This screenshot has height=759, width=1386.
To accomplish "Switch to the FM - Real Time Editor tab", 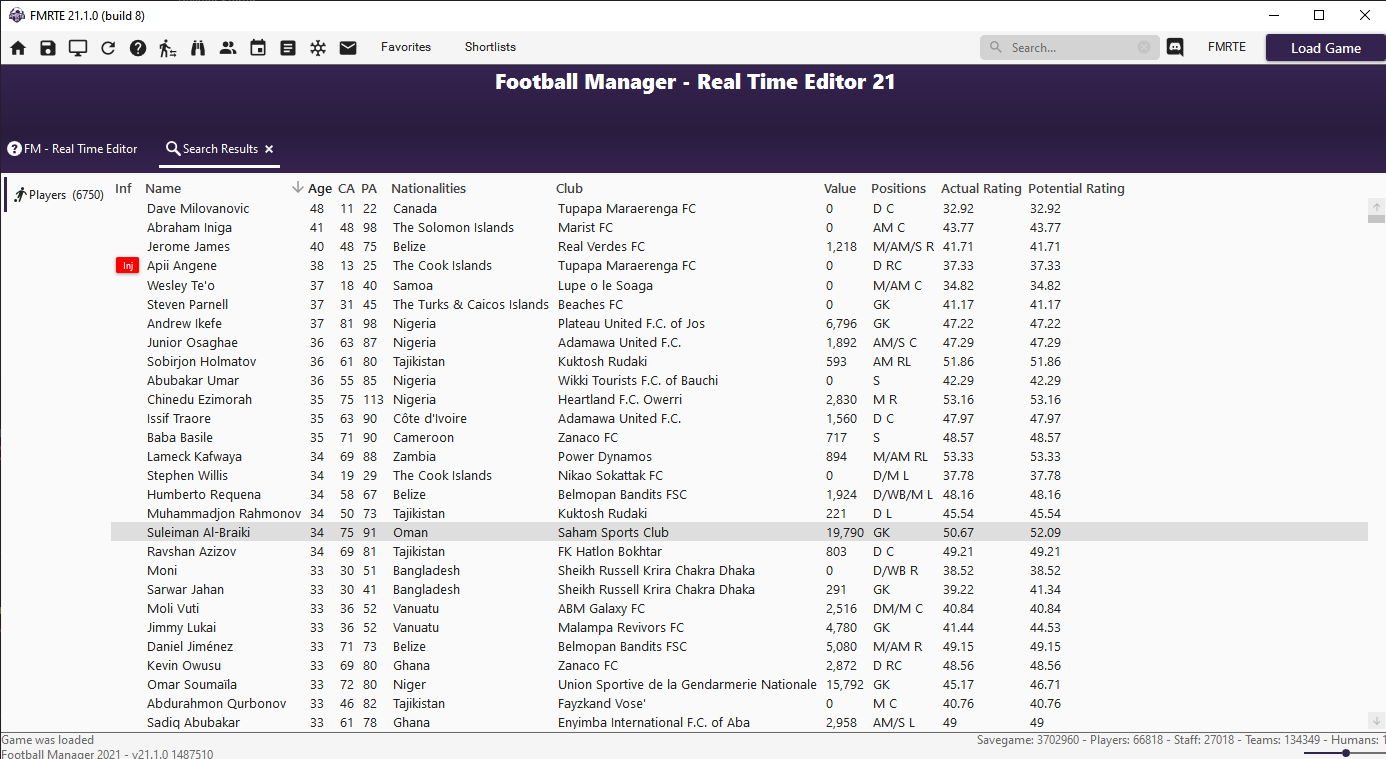I will tap(72, 149).
